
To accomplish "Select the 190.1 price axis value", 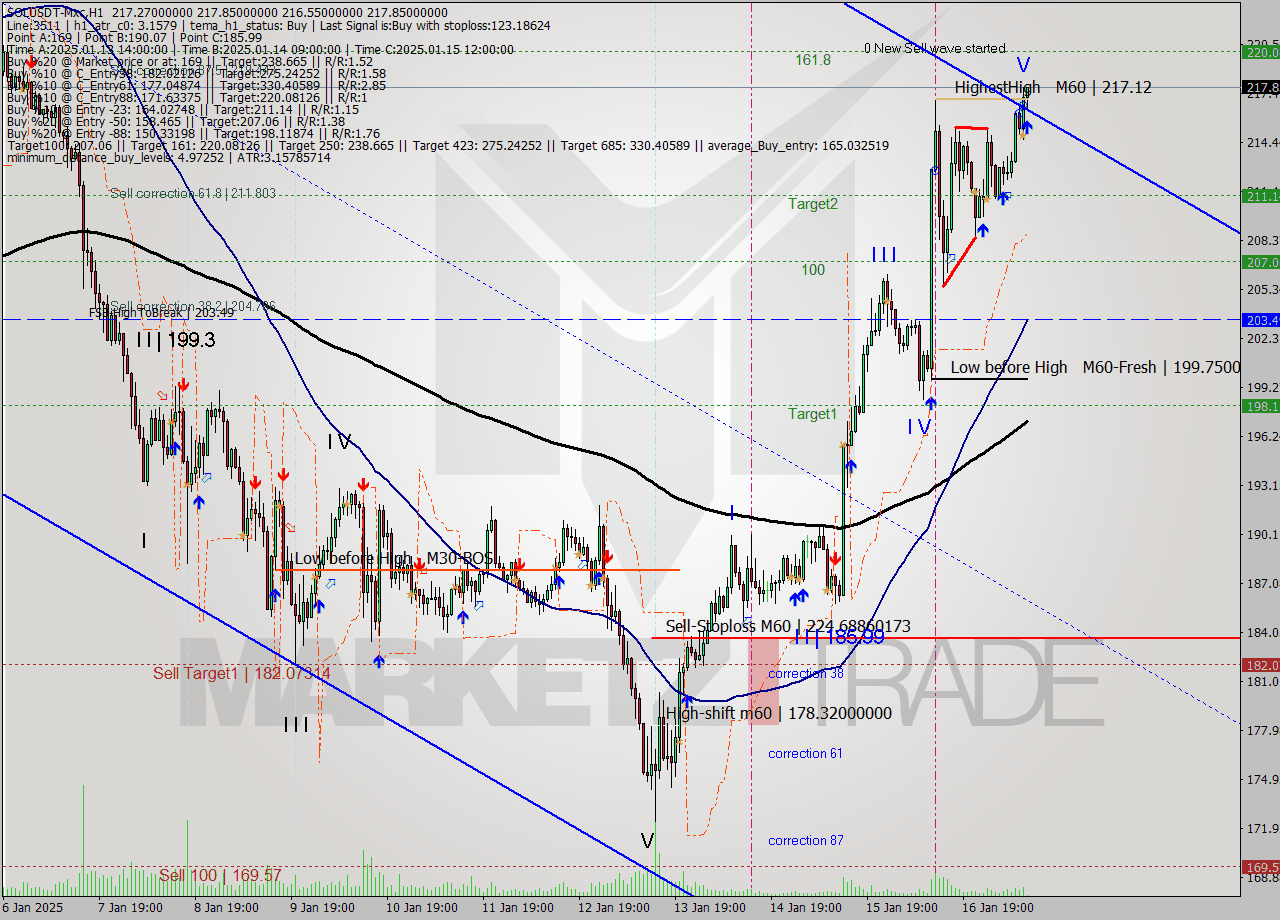I will click(1262, 534).
